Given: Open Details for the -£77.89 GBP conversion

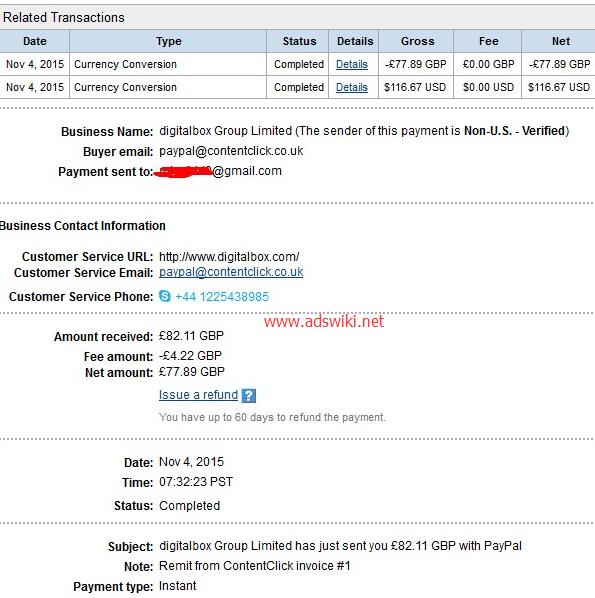Looking at the screenshot, I should (352, 64).
